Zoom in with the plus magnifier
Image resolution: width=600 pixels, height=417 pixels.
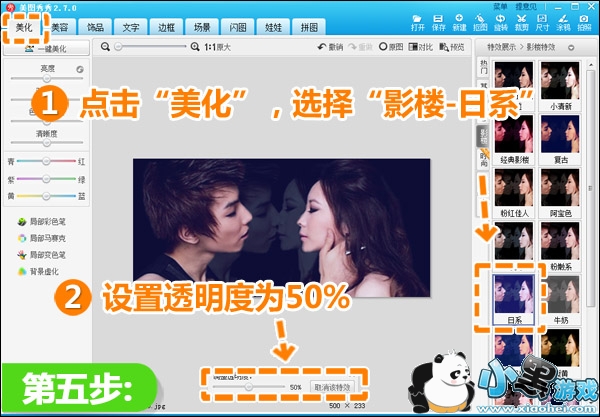tap(195, 47)
